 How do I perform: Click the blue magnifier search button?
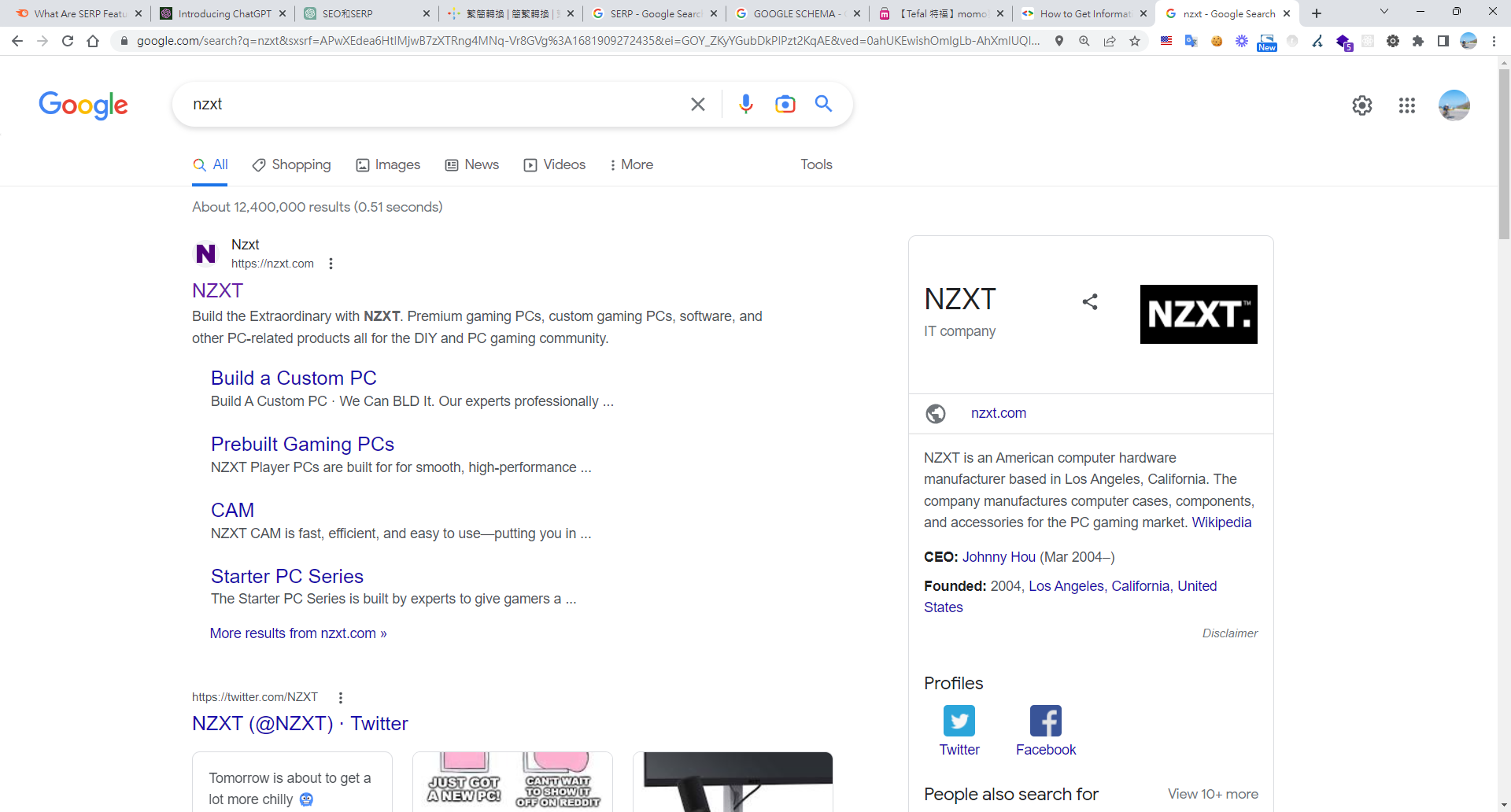coord(823,104)
